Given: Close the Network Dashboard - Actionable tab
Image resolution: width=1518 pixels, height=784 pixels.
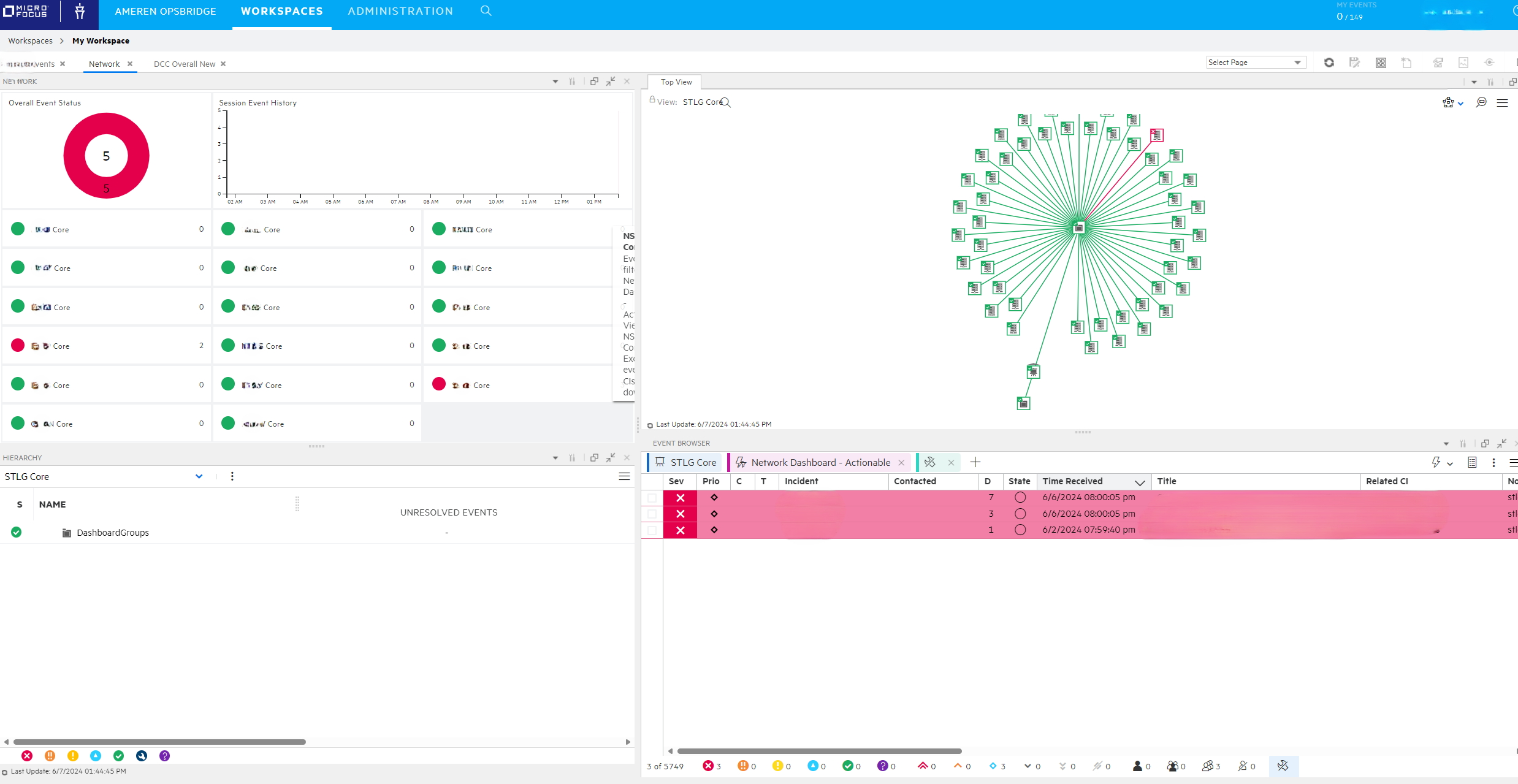Looking at the screenshot, I should 901,463.
